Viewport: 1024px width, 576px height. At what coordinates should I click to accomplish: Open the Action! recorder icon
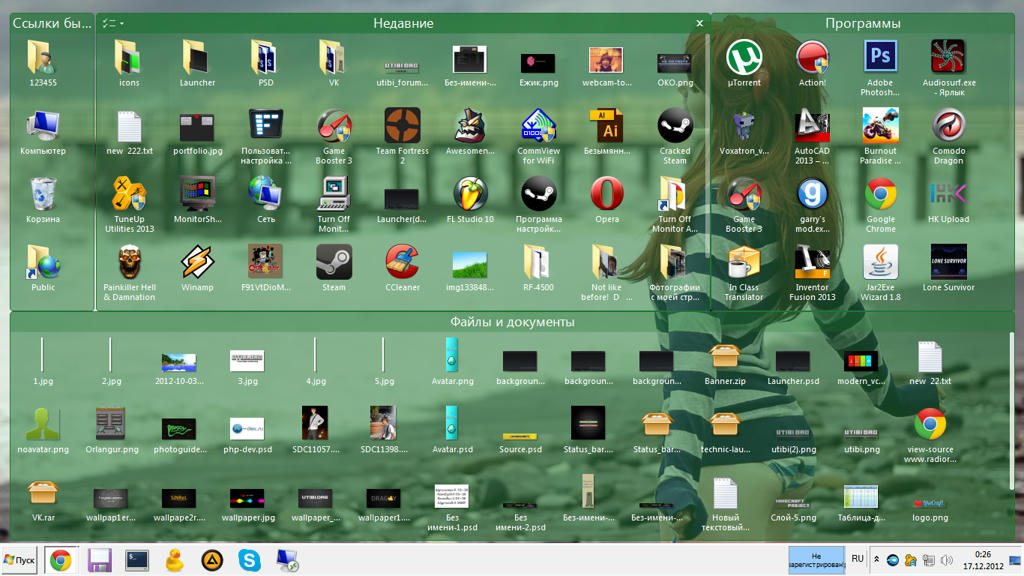tap(812, 63)
